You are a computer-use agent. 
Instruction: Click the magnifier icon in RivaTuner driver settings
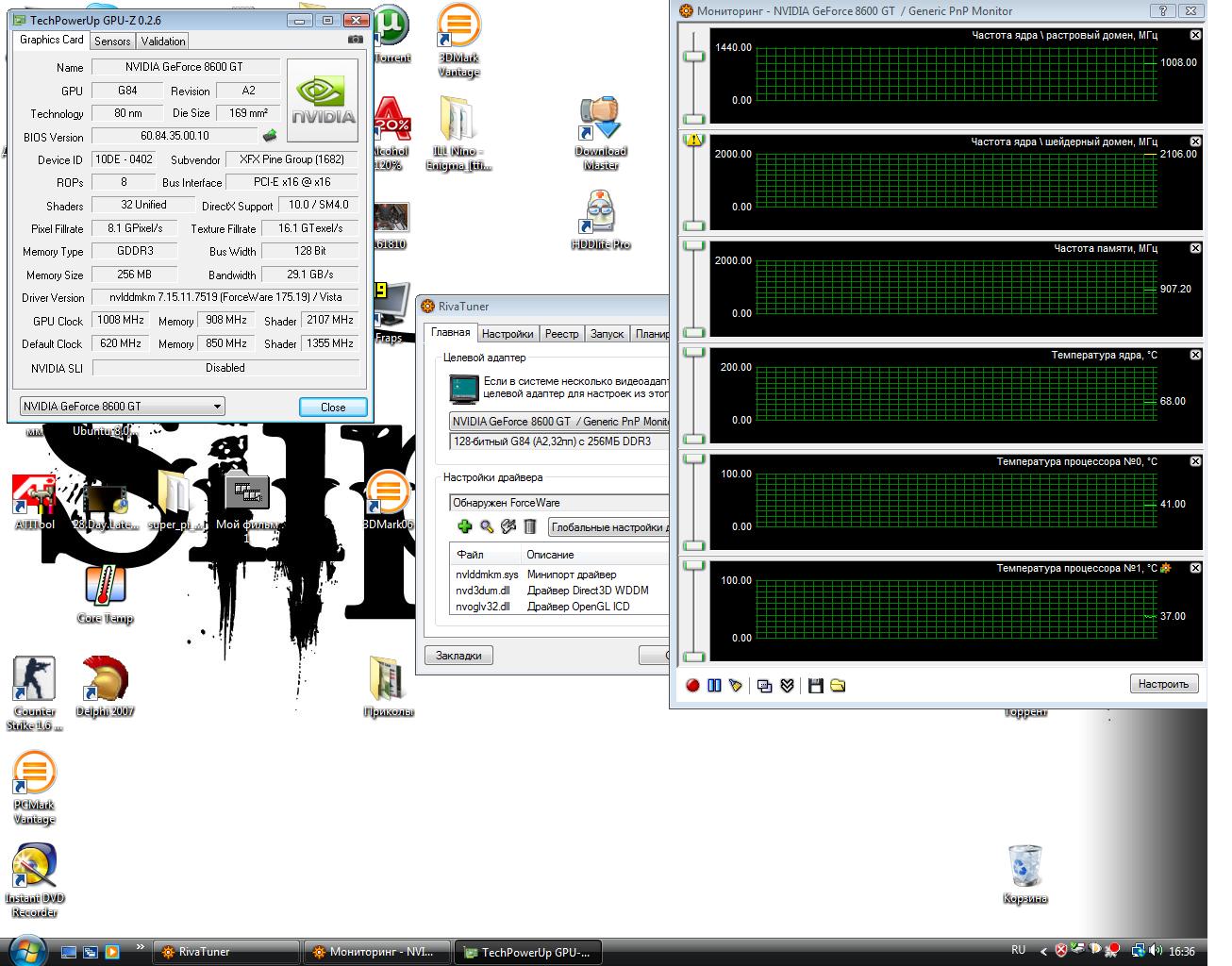487,526
